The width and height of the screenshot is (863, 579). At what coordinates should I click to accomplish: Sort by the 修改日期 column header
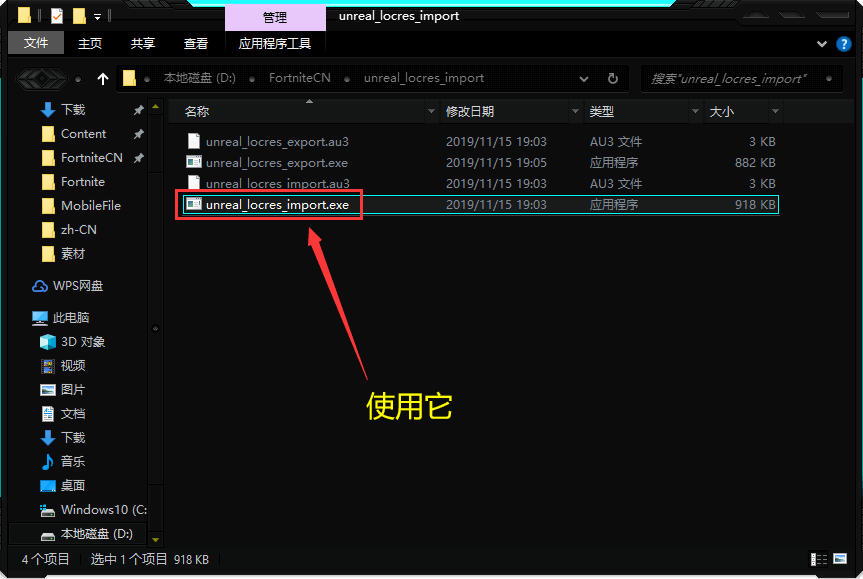[x=469, y=112]
